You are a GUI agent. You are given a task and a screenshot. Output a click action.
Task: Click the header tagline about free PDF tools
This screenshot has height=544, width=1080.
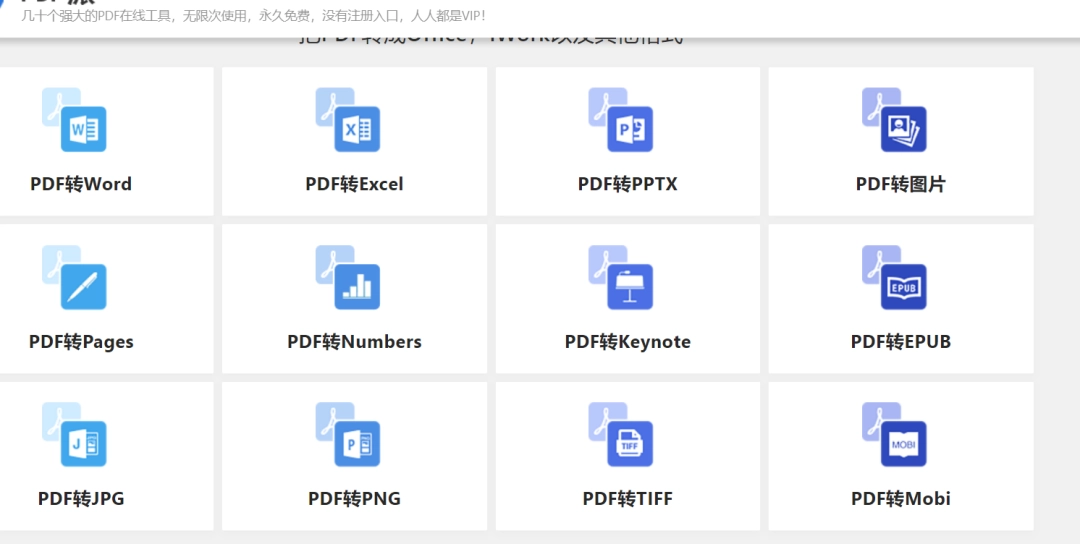[253, 15]
